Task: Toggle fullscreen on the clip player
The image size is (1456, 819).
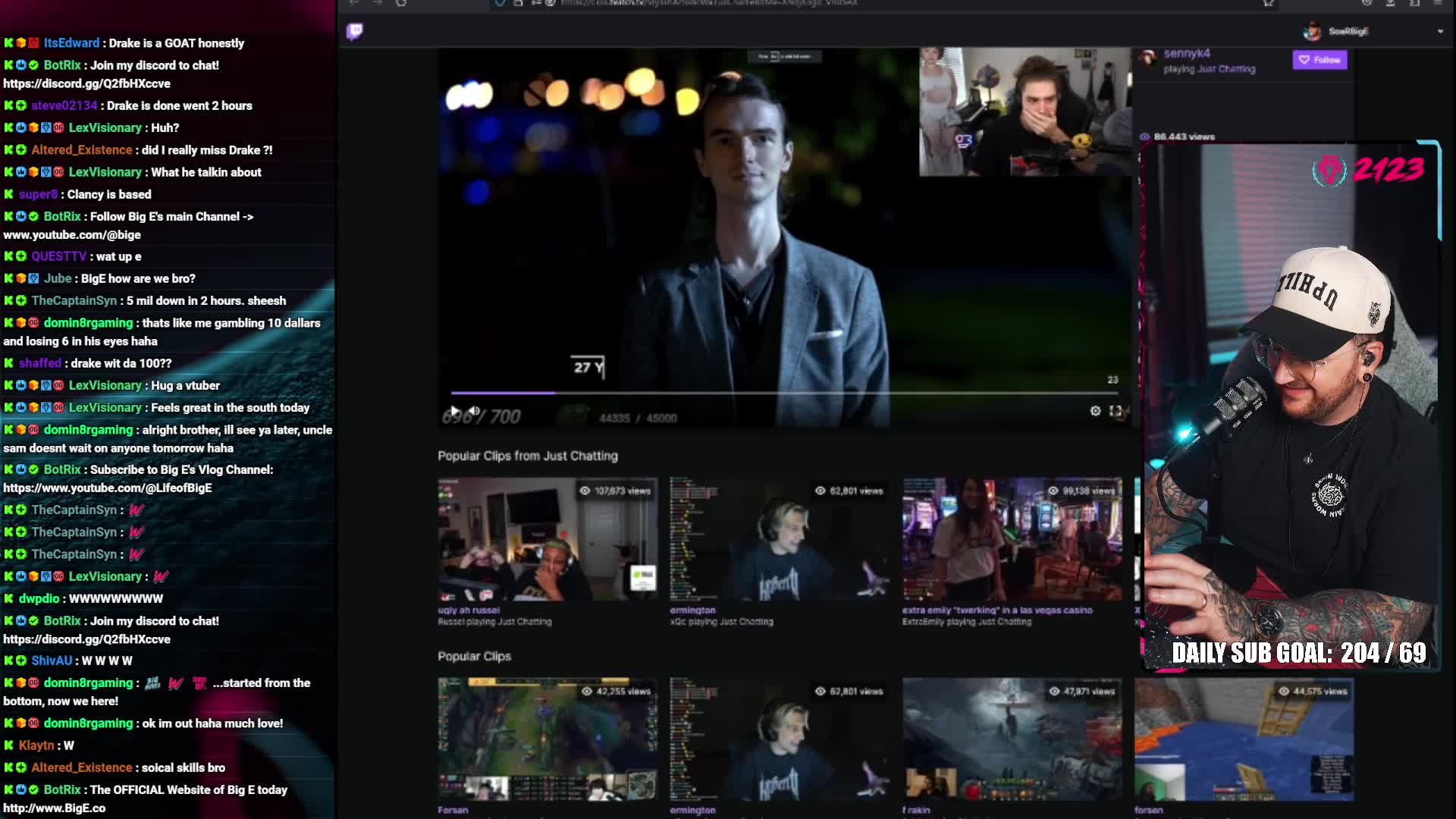Action: (x=1116, y=411)
